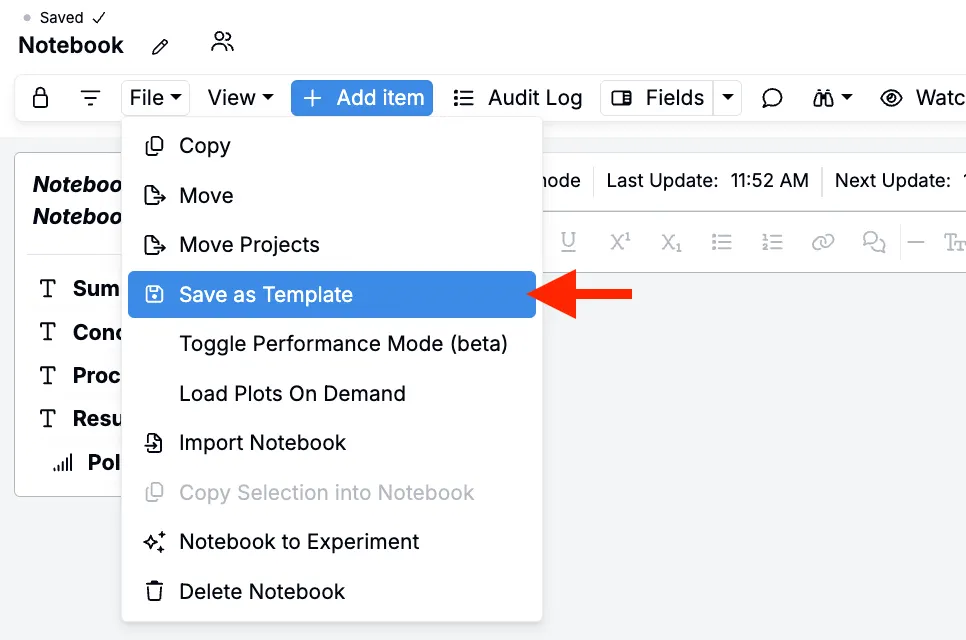The height and width of the screenshot is (640, 966).
Task: Expand the View dropdown
Action: point(240,98)
